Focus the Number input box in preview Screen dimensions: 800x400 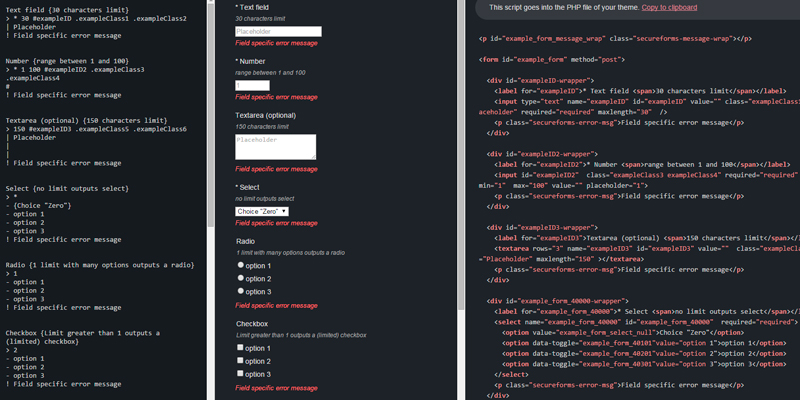pos(252,86)
